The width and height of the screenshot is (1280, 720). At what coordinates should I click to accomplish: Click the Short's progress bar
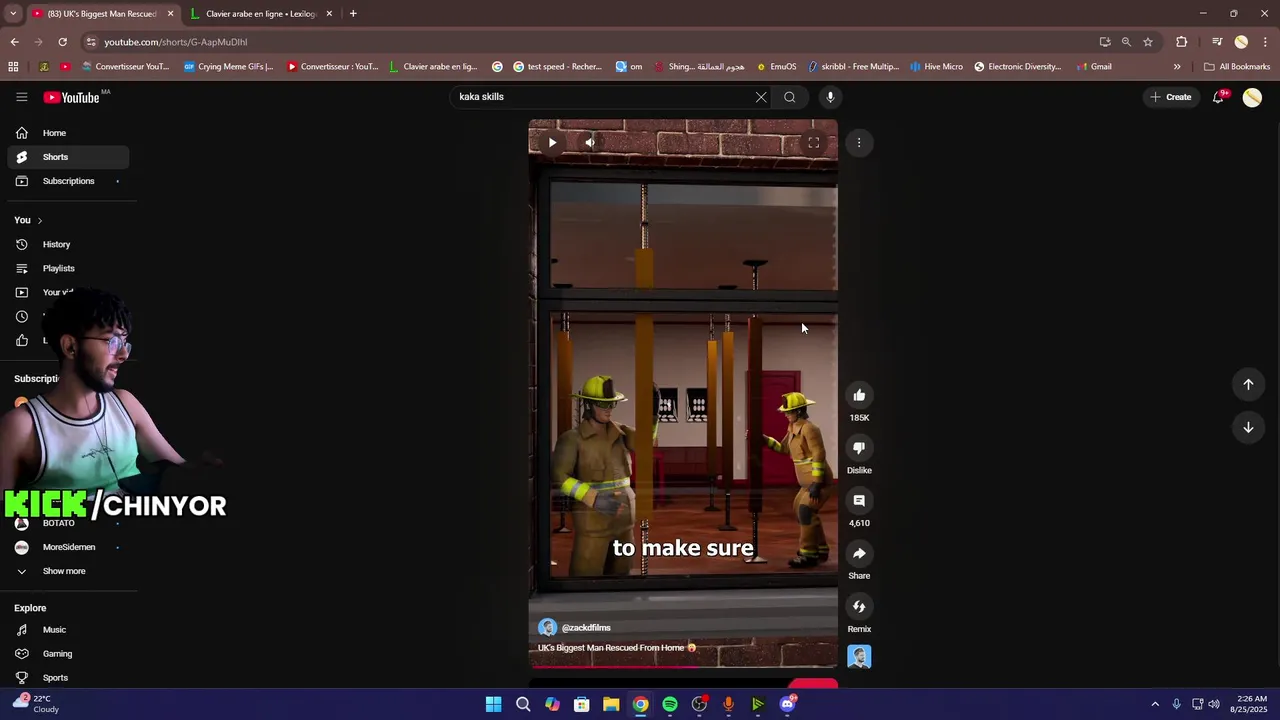[683, 665]
